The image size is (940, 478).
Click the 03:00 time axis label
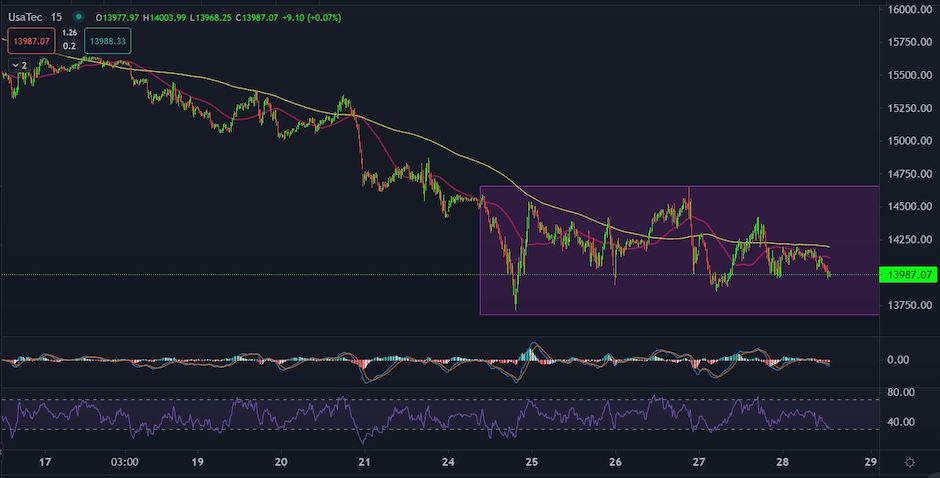tap(125, 462)
